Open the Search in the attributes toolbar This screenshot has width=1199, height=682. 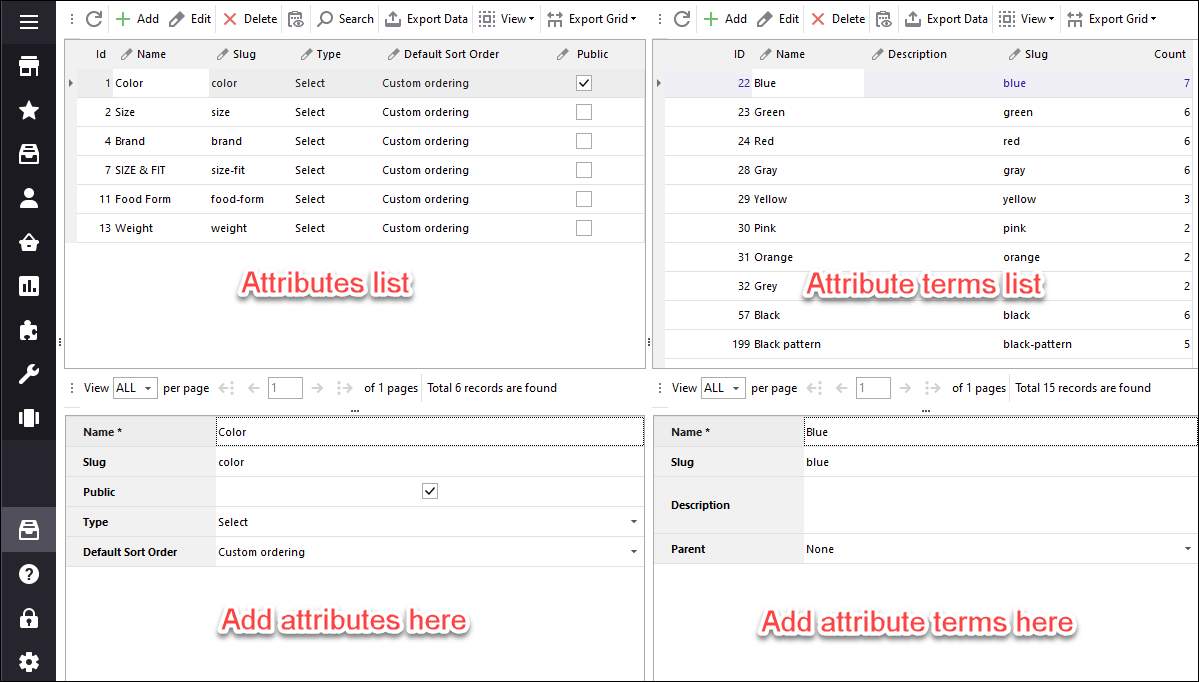tap(345, 17)
